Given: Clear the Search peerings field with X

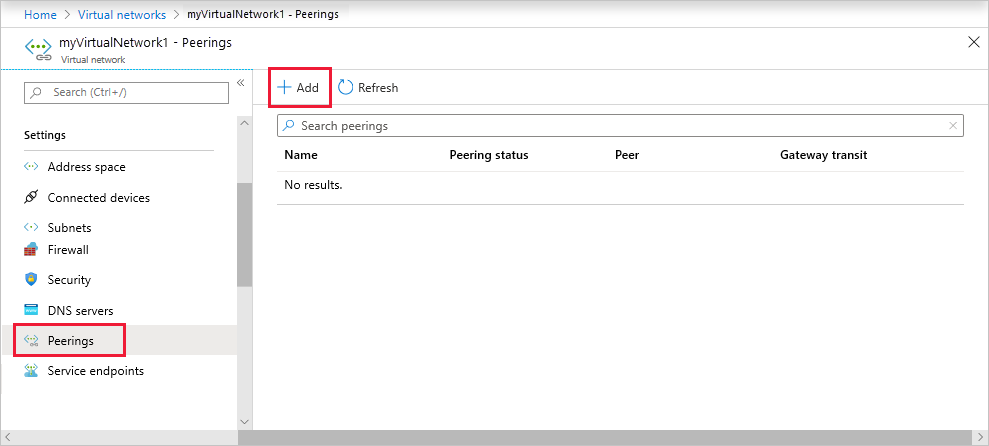Looking at the screenshot, I should [953, 126].
